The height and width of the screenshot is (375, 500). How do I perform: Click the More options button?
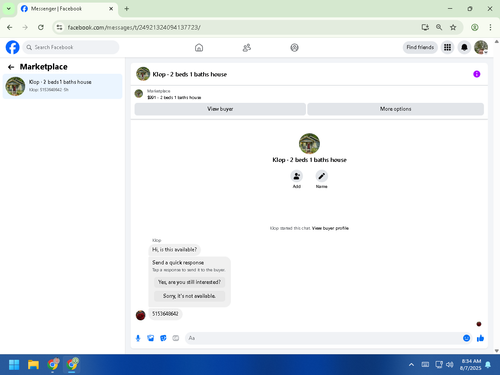coord(395,109)
